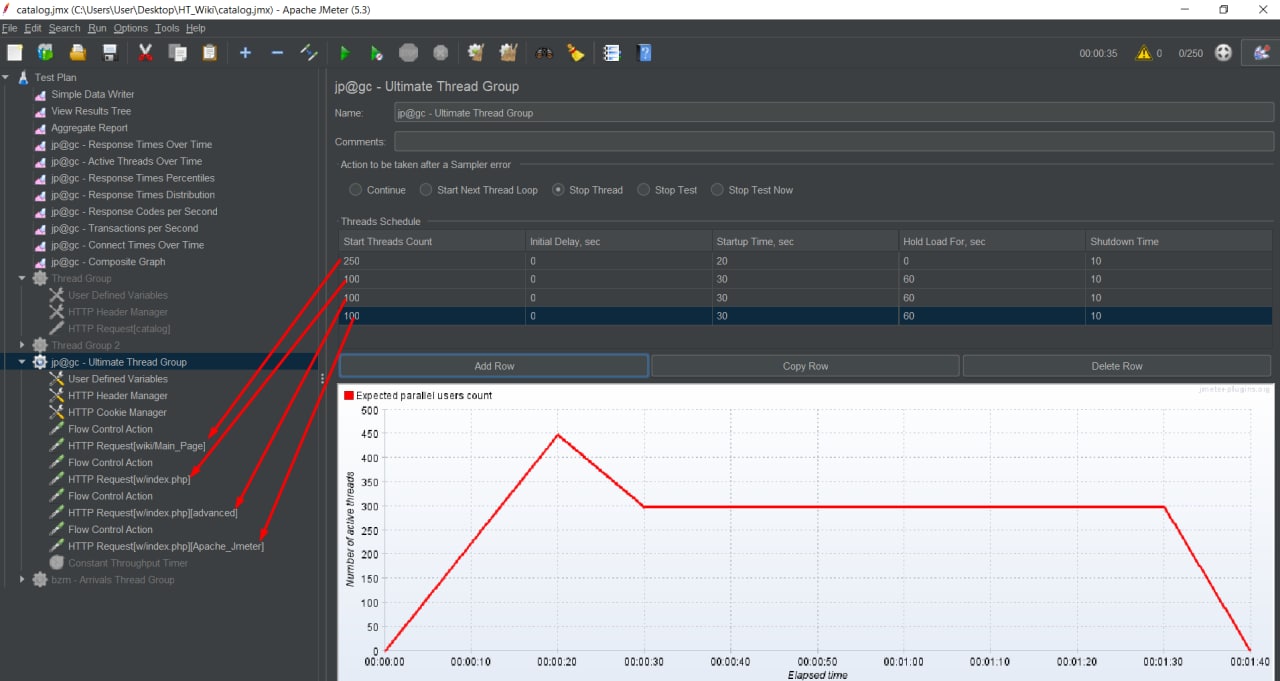
Task: Expand the bzm - Arrivals Thread Group node
Action: point(22,579)
